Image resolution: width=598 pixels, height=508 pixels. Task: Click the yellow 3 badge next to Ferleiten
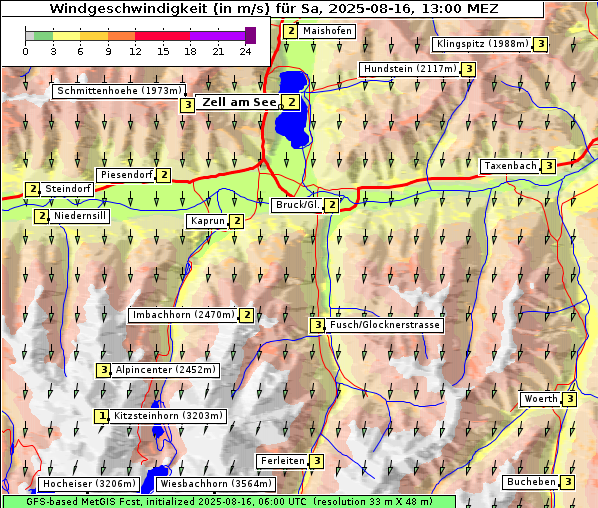[x=317, y=461]
